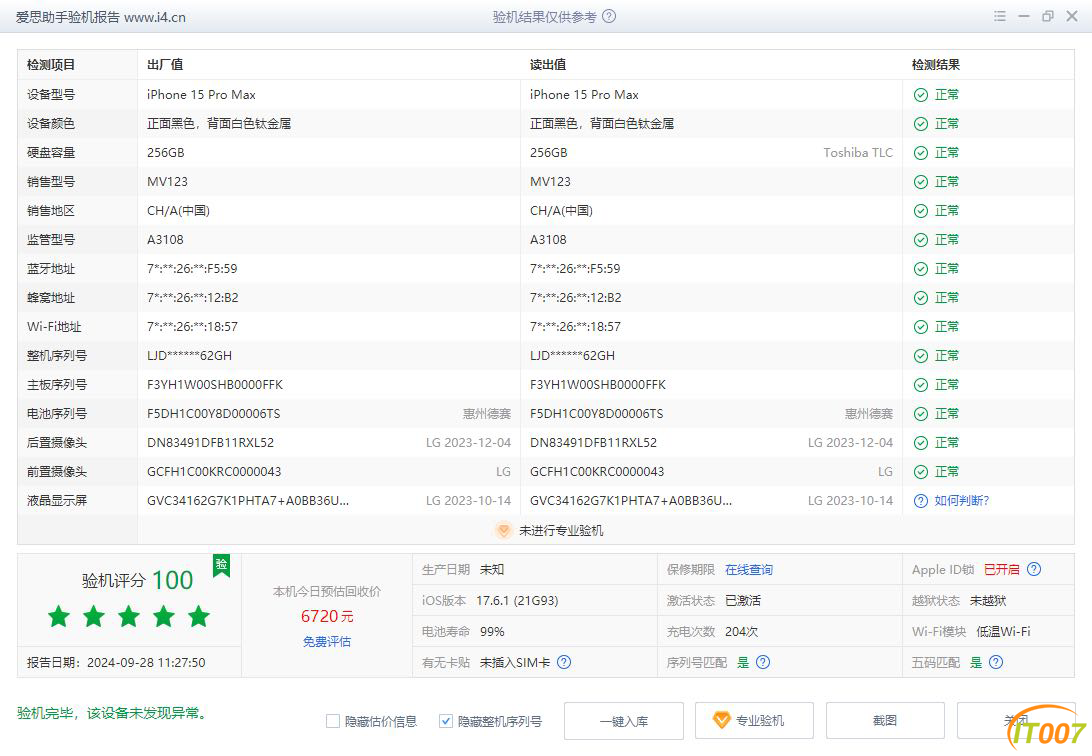The image size is (1092, 756).
Task: Select 未越狱 jailbreak status value
Action: pyautogui.click(x=988, y=601)
